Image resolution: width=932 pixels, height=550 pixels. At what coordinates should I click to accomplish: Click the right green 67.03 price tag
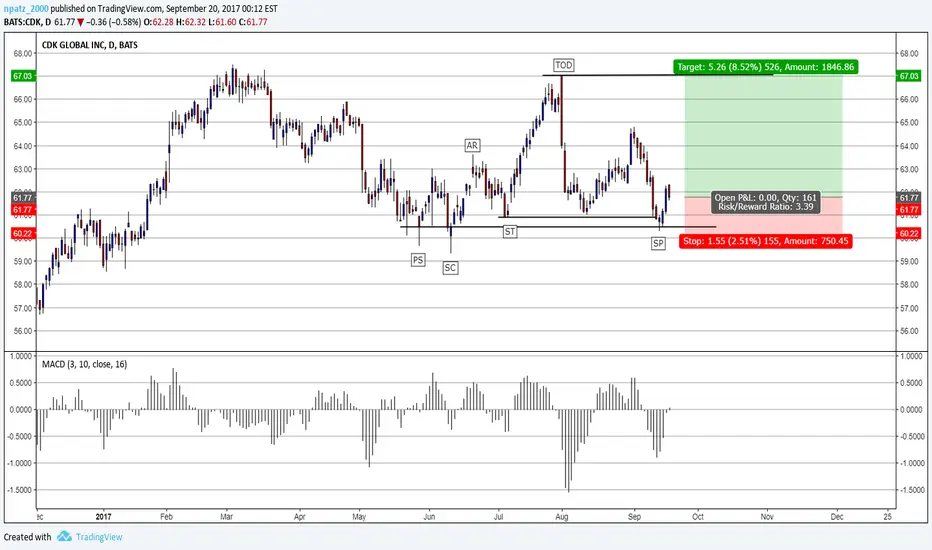(x=909, y=76)
